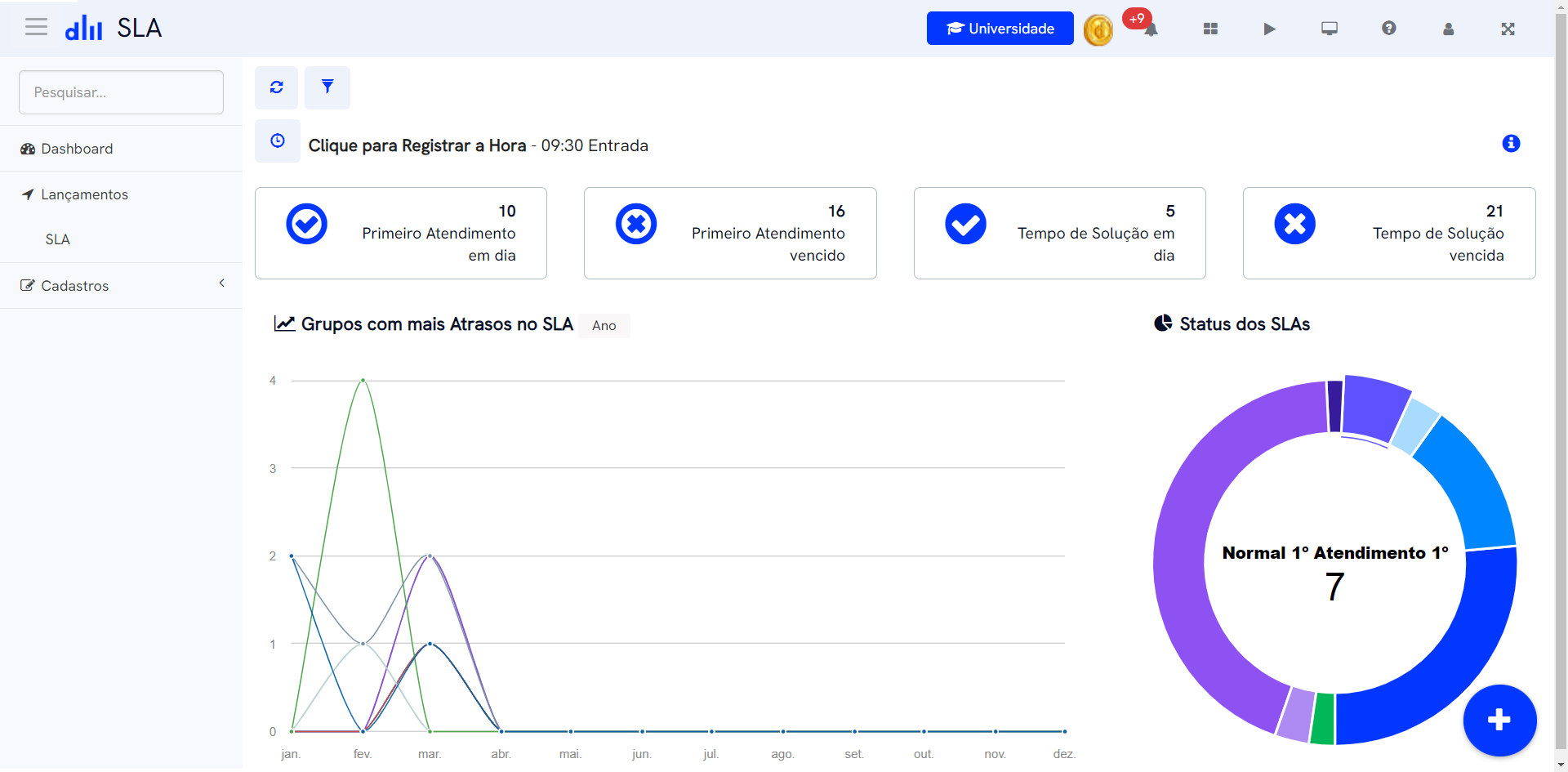Open notifications bell with +9 badge
This screenshot has width=1568, height=772.
pos(1150,29)
